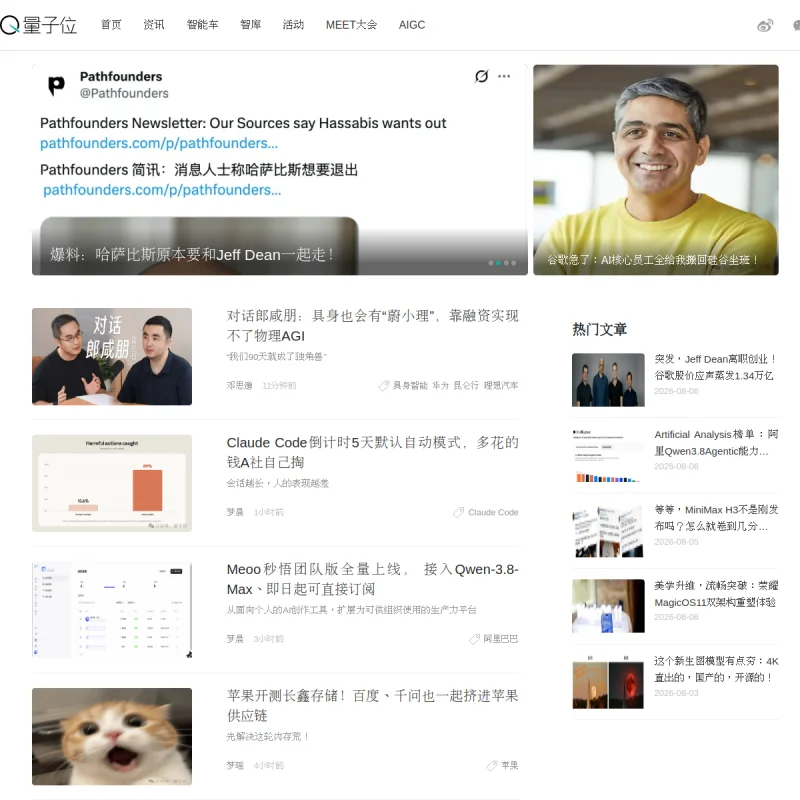Open the 活动 navigation item
This screenshot has width=800, height=800.
pyautogui.click(x=293, y=24)
